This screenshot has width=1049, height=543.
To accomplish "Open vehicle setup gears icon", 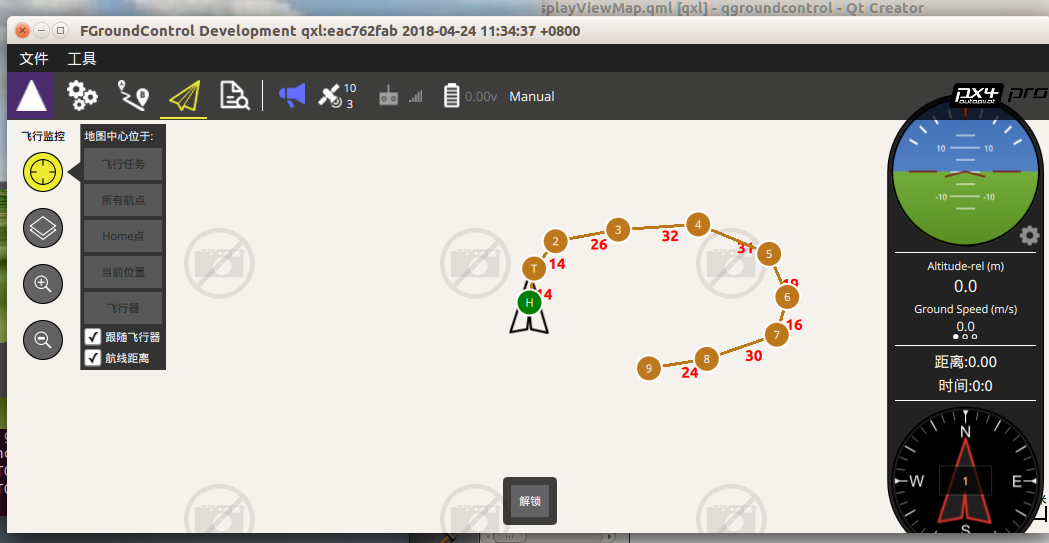I will tap(82, 96).
